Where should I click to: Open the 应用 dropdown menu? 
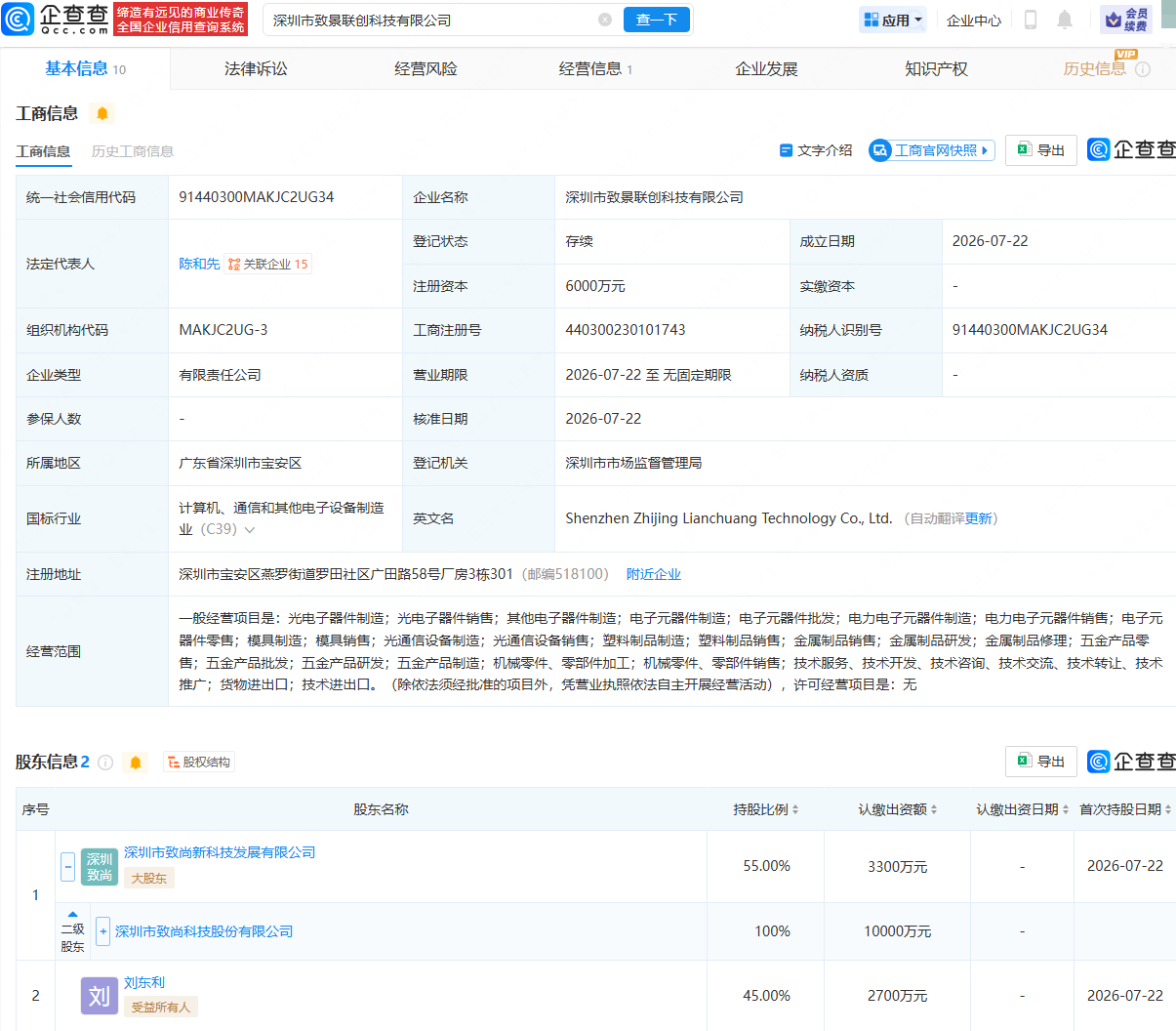(x=893, y=20)
